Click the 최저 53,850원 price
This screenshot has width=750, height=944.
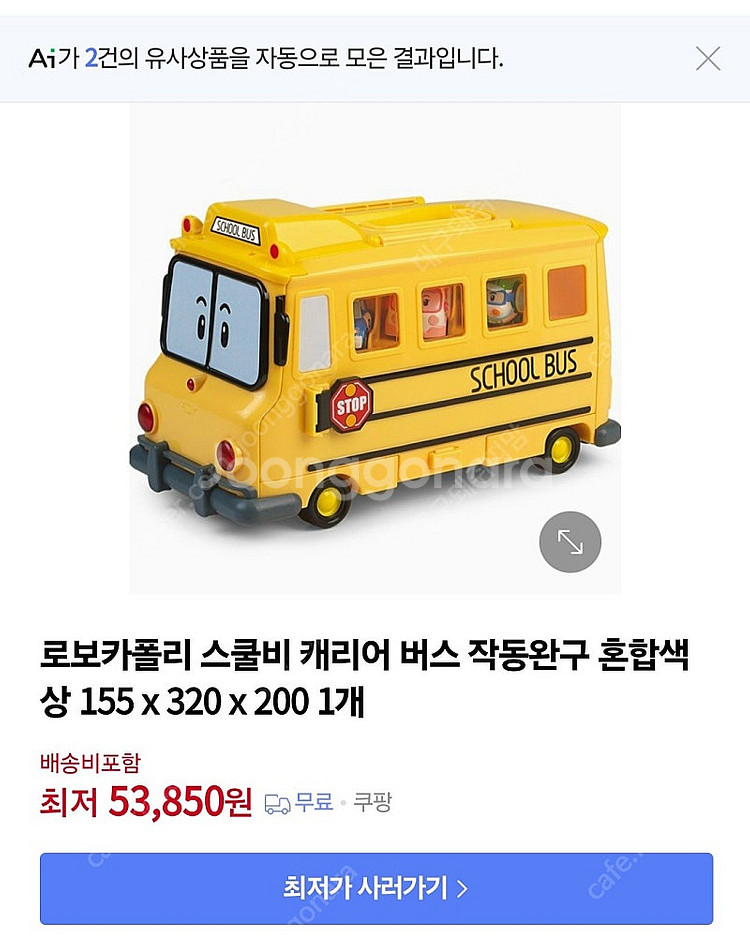point(146,802)
